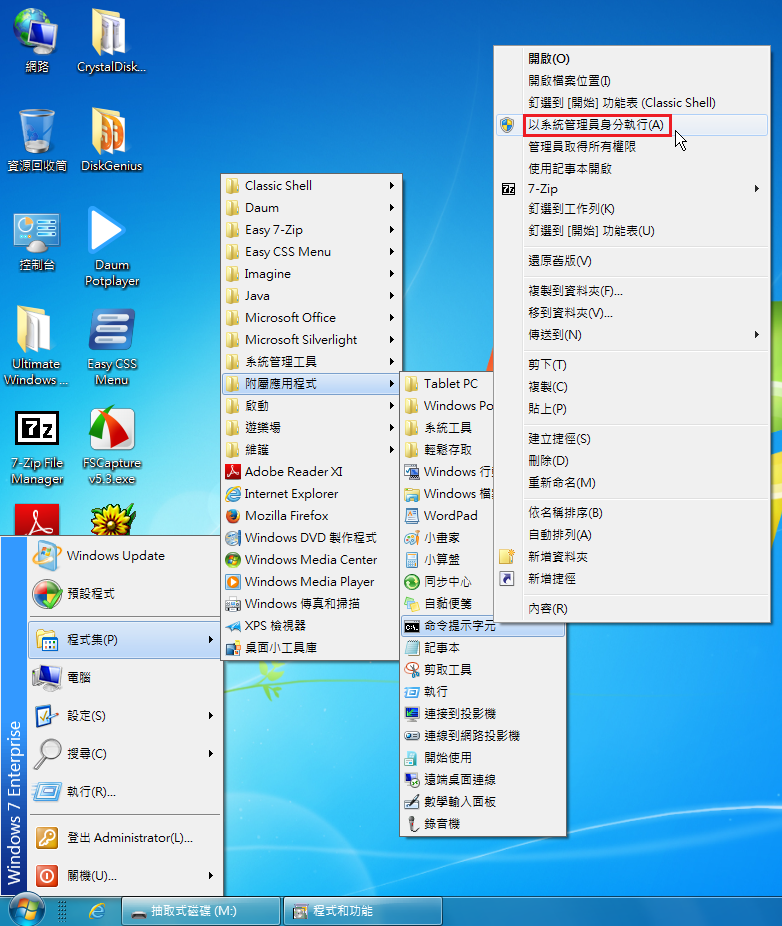Select 使用記事本開啟 in context menu
Viewport: 782px width, 926px height.
click(632, 168)
